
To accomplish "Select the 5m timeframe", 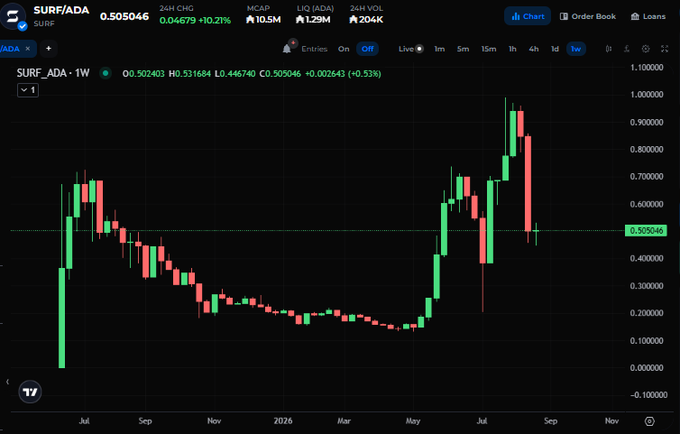I will [x=463, y=49].
